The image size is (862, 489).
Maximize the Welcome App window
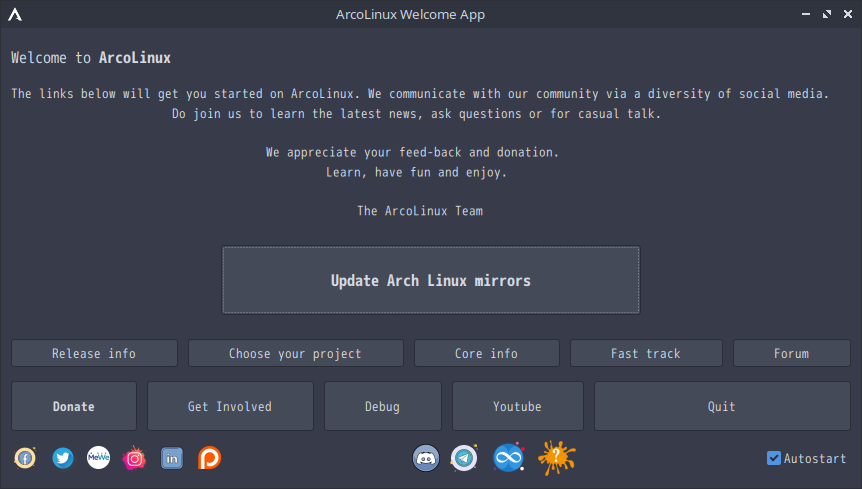pyautogui.click(x=827, y=14)
